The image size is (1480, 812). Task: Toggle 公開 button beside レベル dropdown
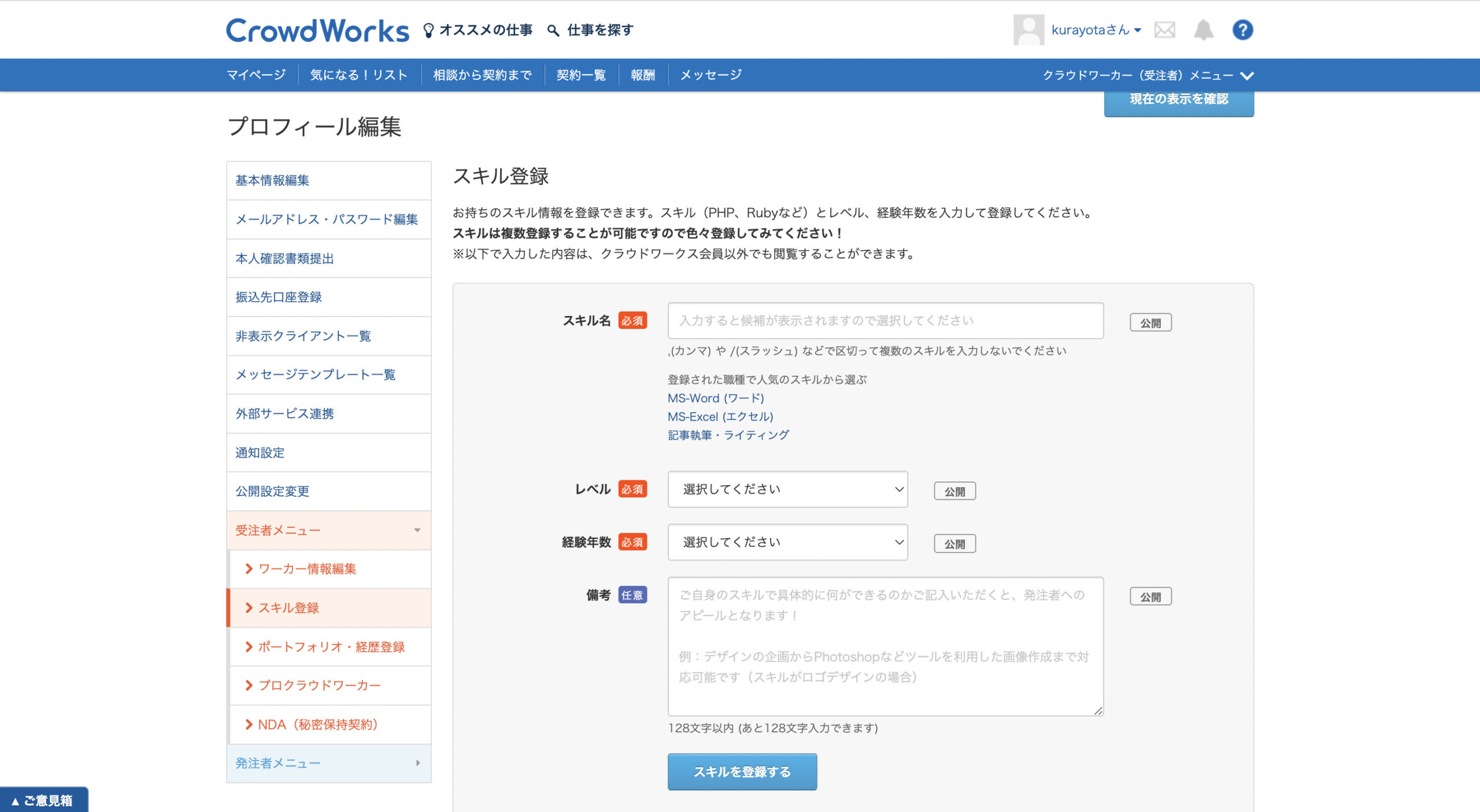coord(954,491)
